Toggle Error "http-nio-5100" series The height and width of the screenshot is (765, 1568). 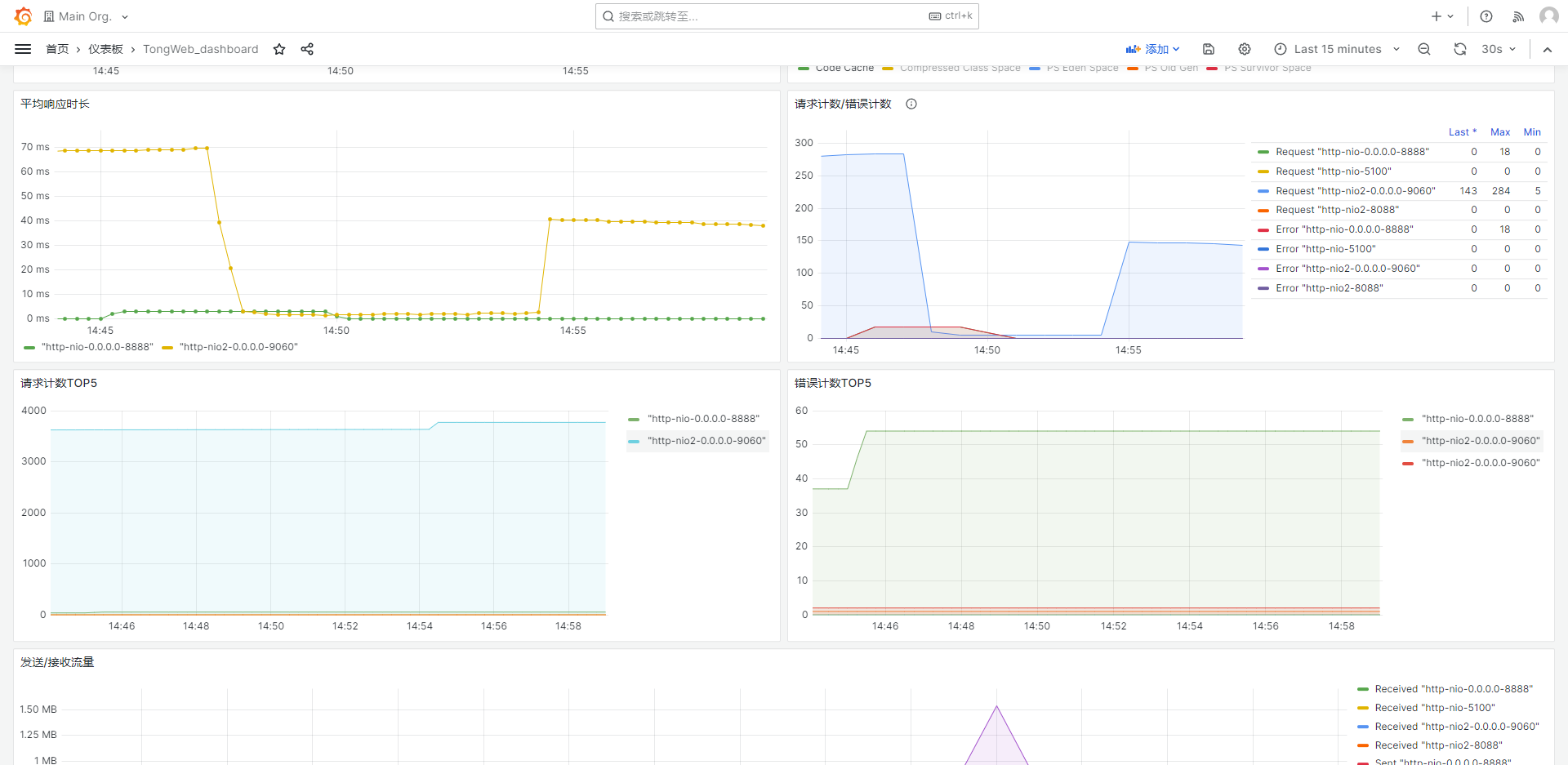(1325, 249)
